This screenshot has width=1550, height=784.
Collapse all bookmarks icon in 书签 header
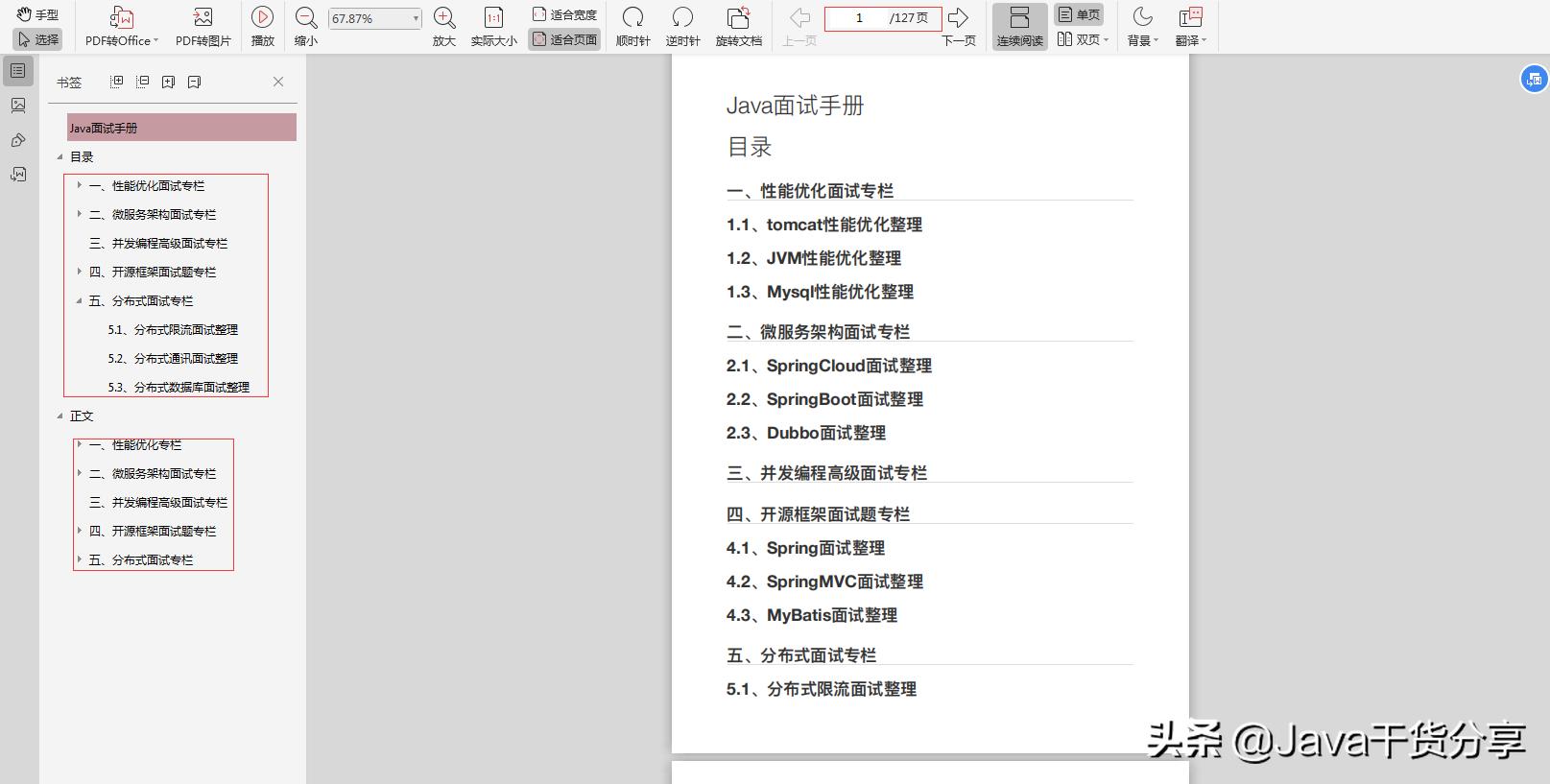142,82
